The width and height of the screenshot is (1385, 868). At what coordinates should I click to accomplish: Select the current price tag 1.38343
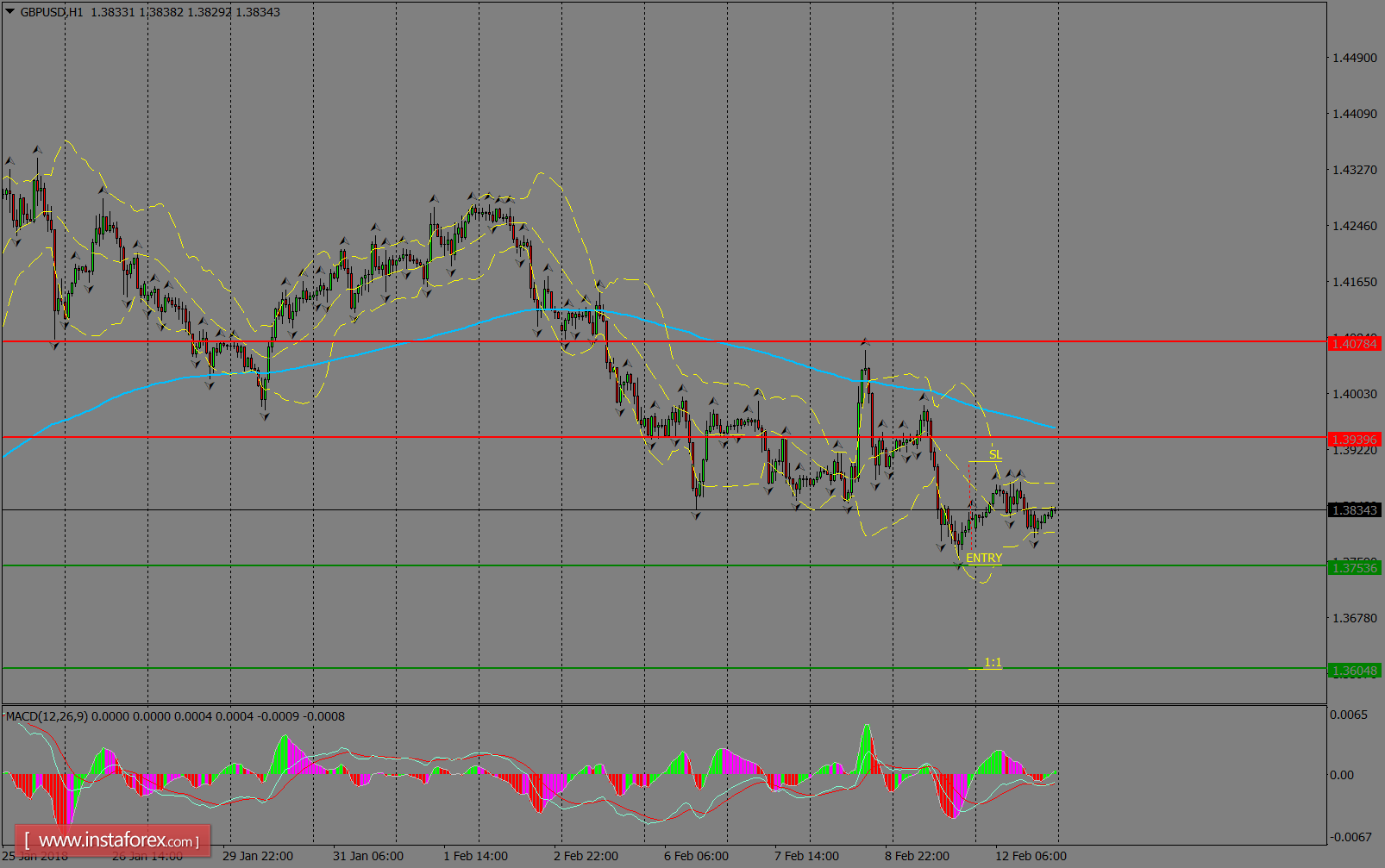click(1354, 510)
